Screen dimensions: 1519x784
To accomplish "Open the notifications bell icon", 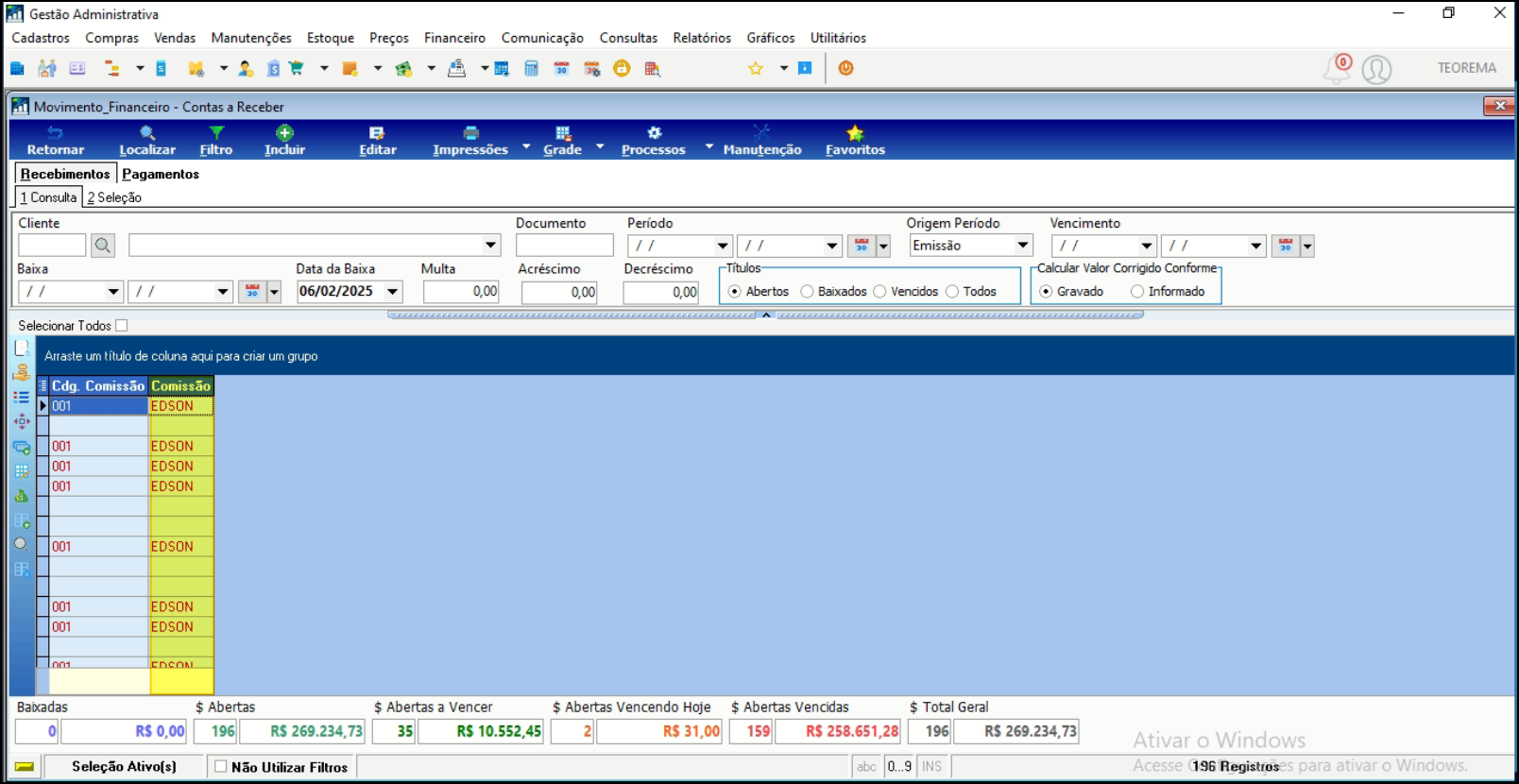I will click(x=1338, y=69).
